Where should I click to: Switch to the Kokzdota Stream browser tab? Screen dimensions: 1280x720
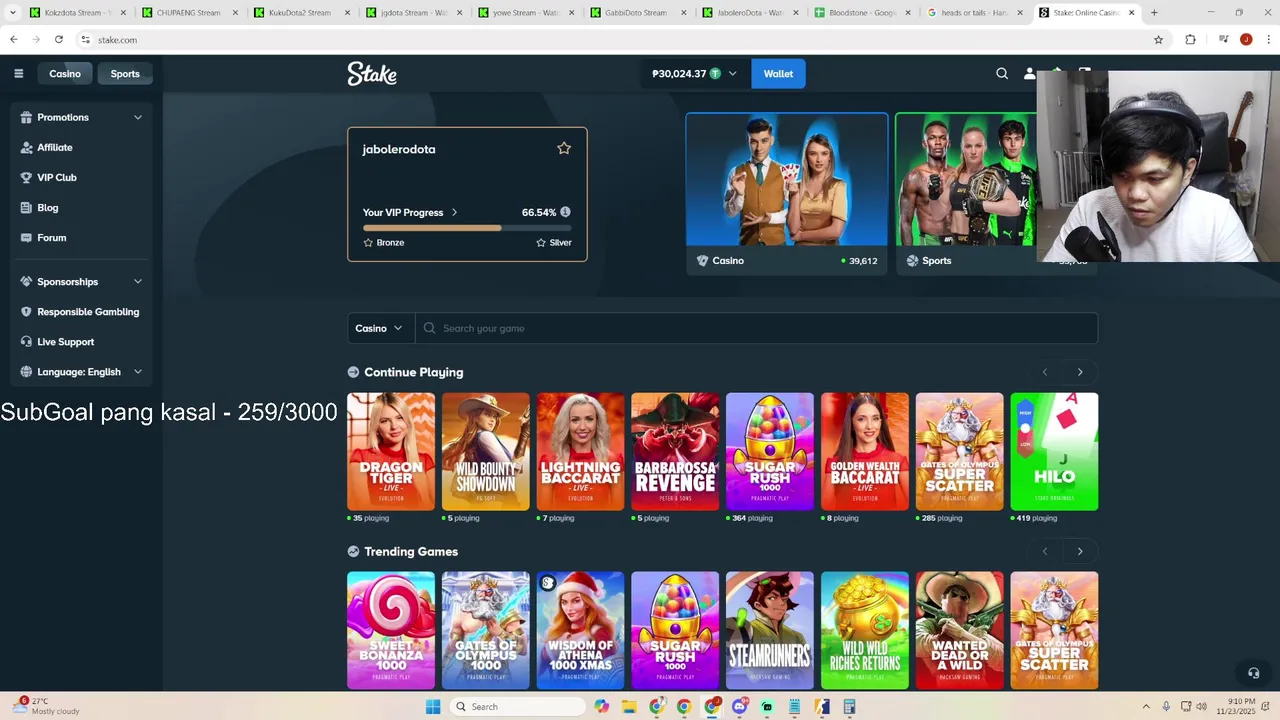[79, 13]
